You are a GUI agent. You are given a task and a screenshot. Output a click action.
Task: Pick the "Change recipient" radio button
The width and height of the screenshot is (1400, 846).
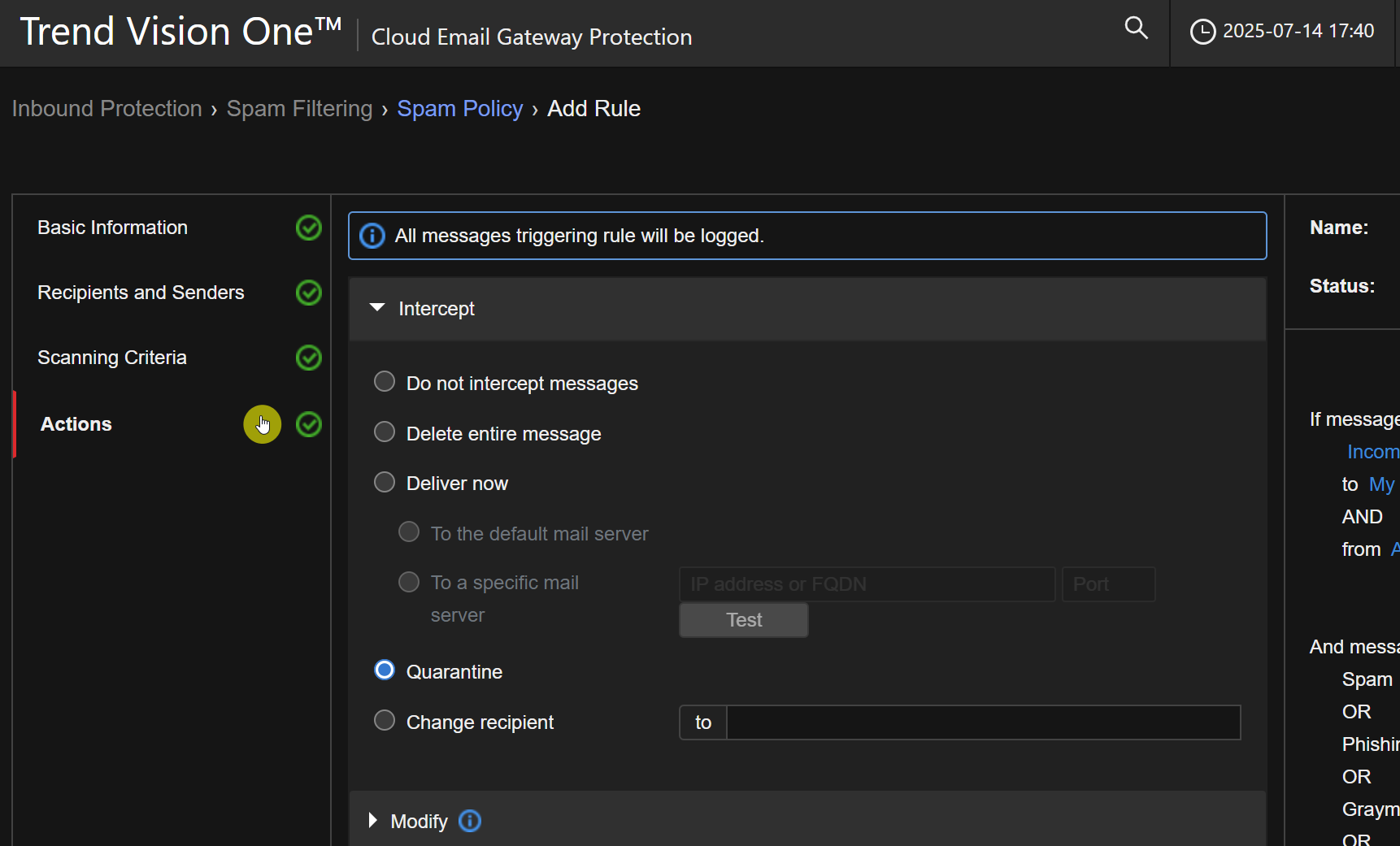click(385, 721)
